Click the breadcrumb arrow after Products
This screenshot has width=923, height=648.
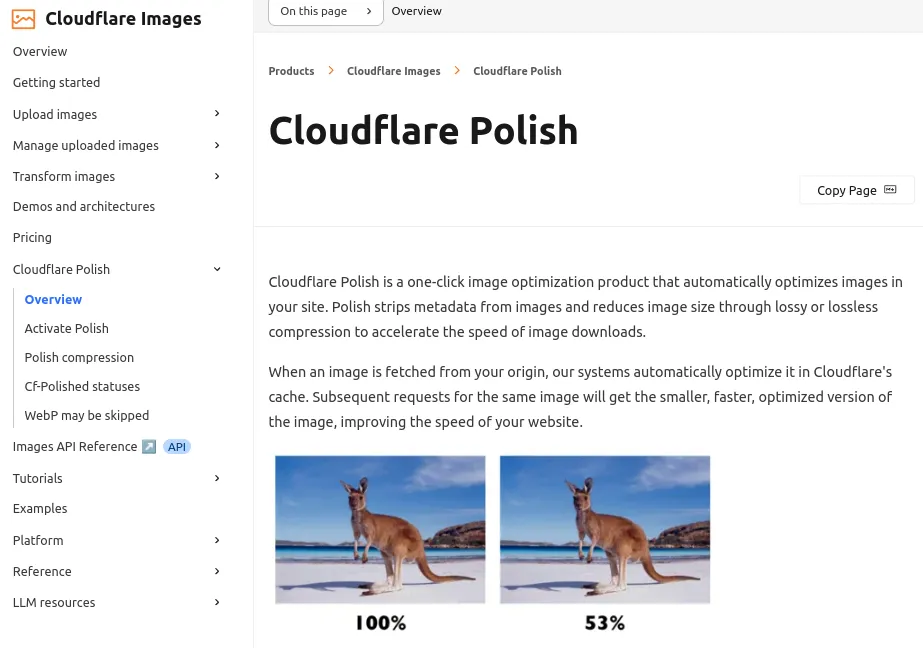[x=331, y=70]
